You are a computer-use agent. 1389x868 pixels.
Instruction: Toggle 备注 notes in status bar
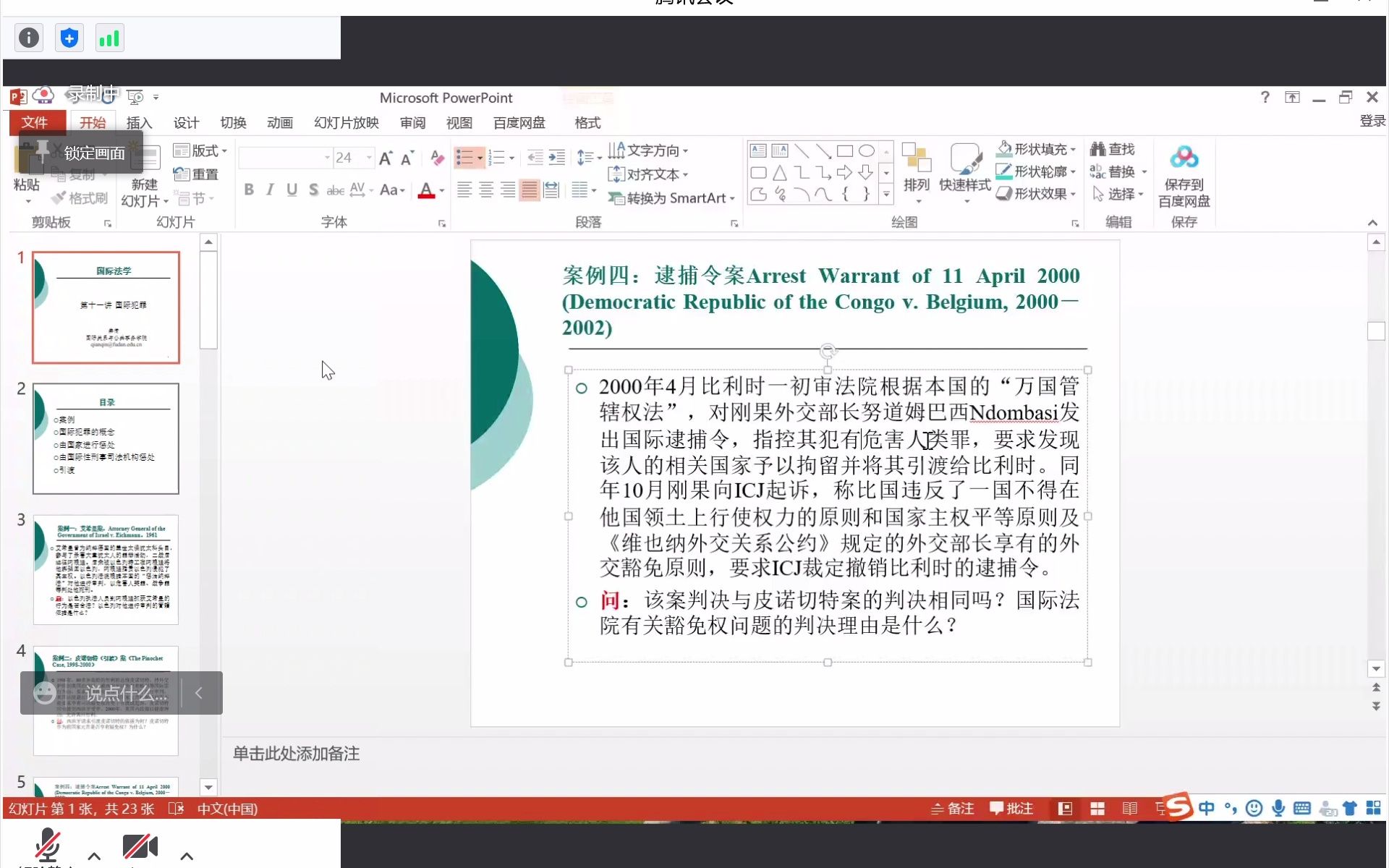point(952,809)
